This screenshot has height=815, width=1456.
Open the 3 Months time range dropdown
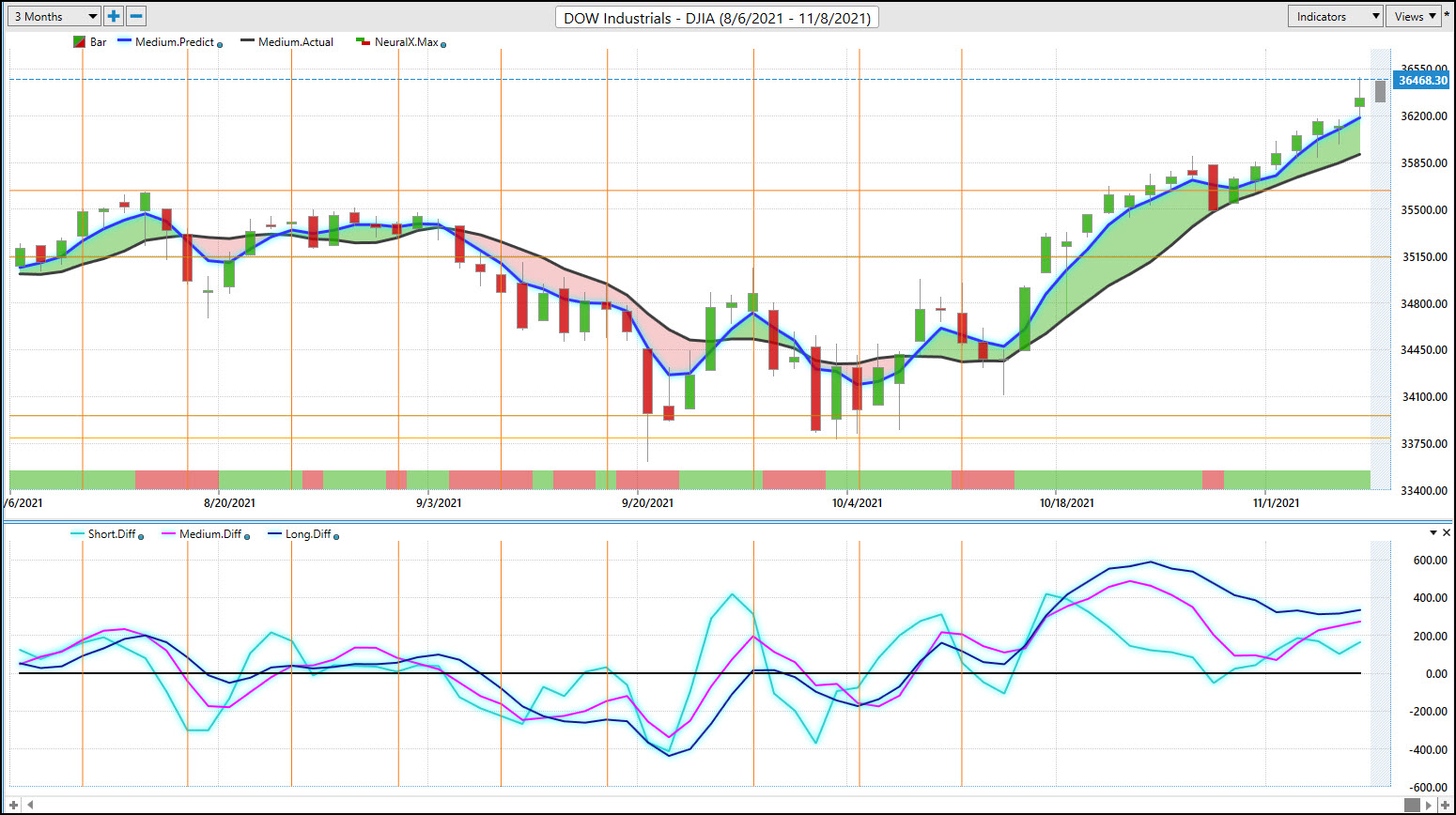(x=55, y=16)
